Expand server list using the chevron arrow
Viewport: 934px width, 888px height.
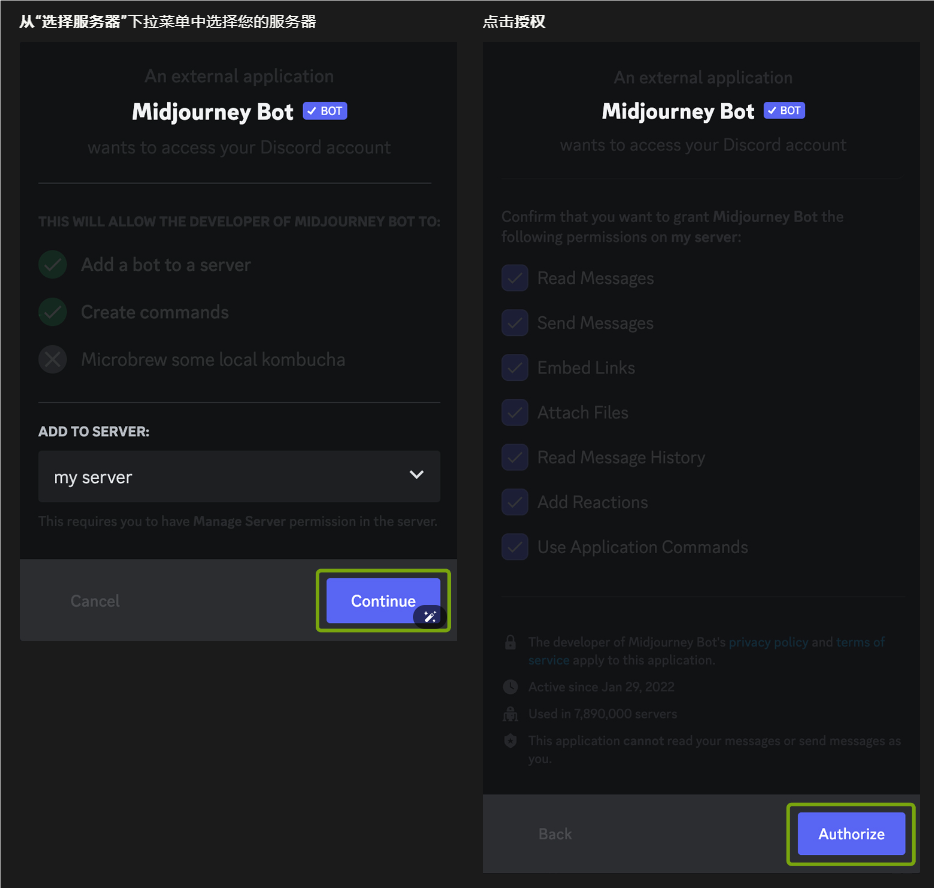pyautogui.click(x=416, y=475)
